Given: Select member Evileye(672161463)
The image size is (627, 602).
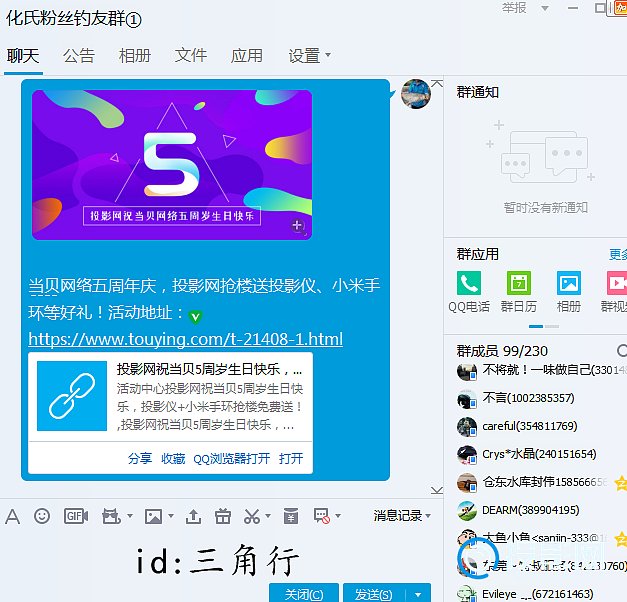Looking at the screenshot, I should (x=535, y=594).
